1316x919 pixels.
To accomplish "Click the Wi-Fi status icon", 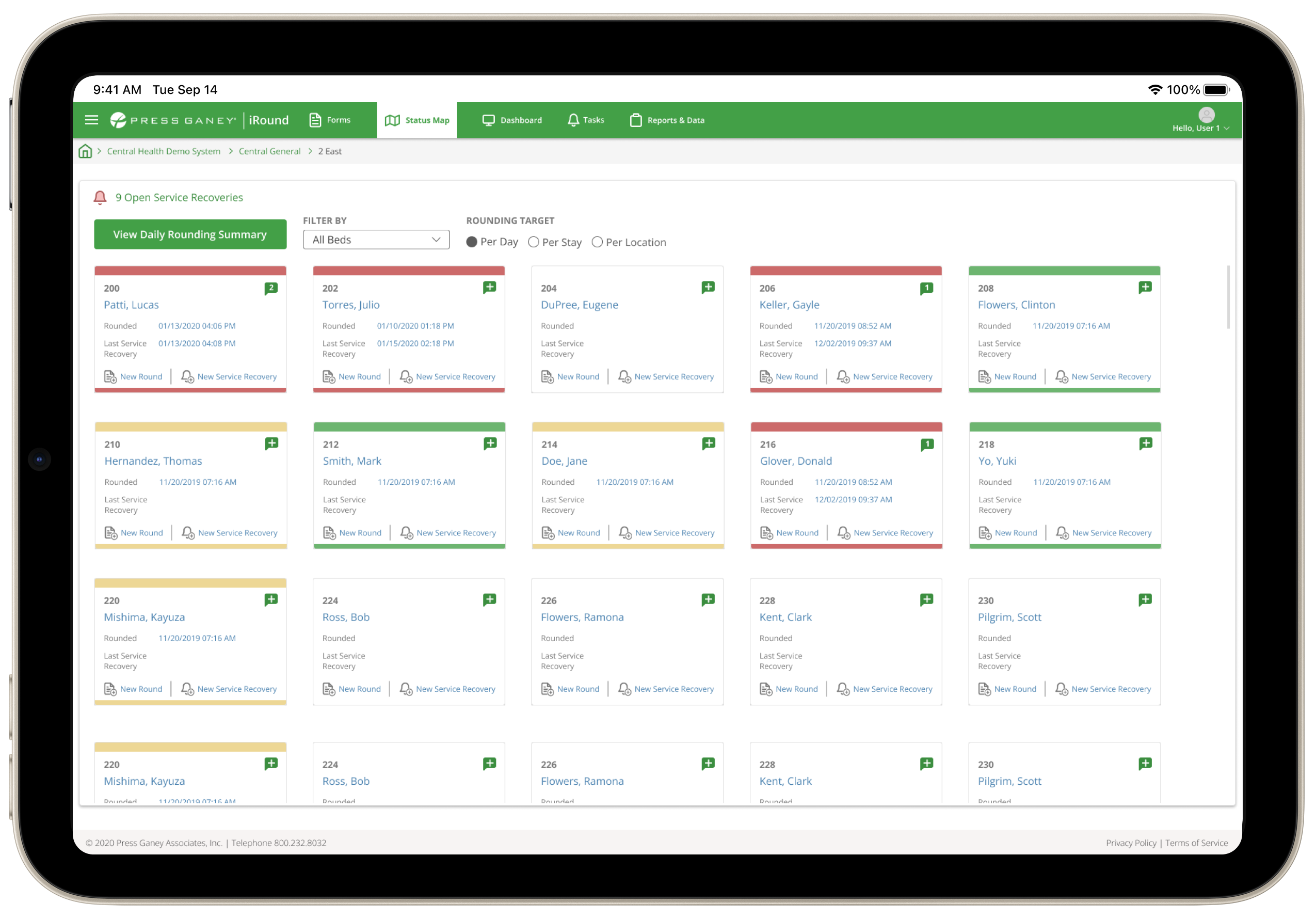I will pos(1154,90).
